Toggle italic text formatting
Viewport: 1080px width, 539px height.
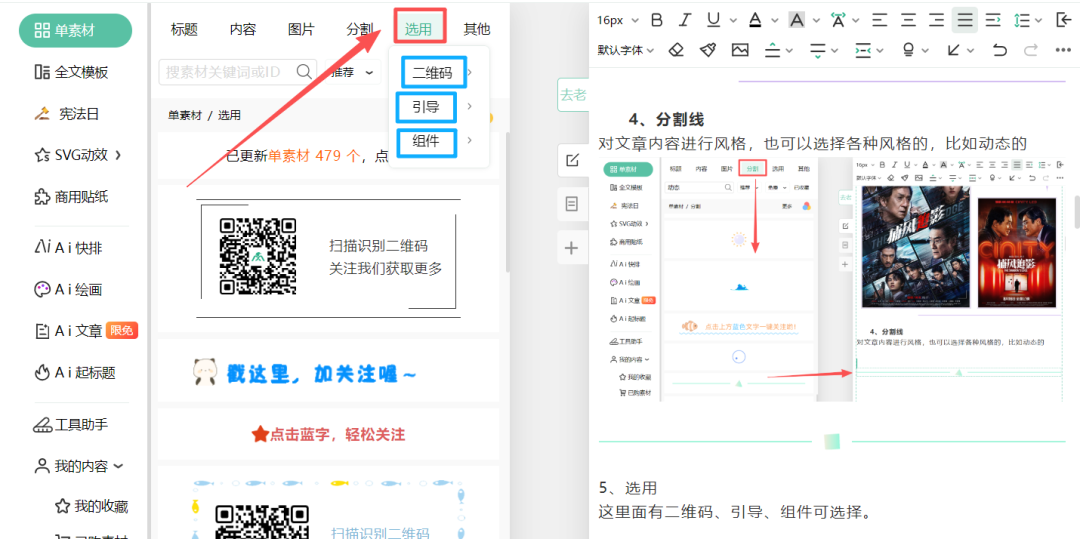[685, 20]
